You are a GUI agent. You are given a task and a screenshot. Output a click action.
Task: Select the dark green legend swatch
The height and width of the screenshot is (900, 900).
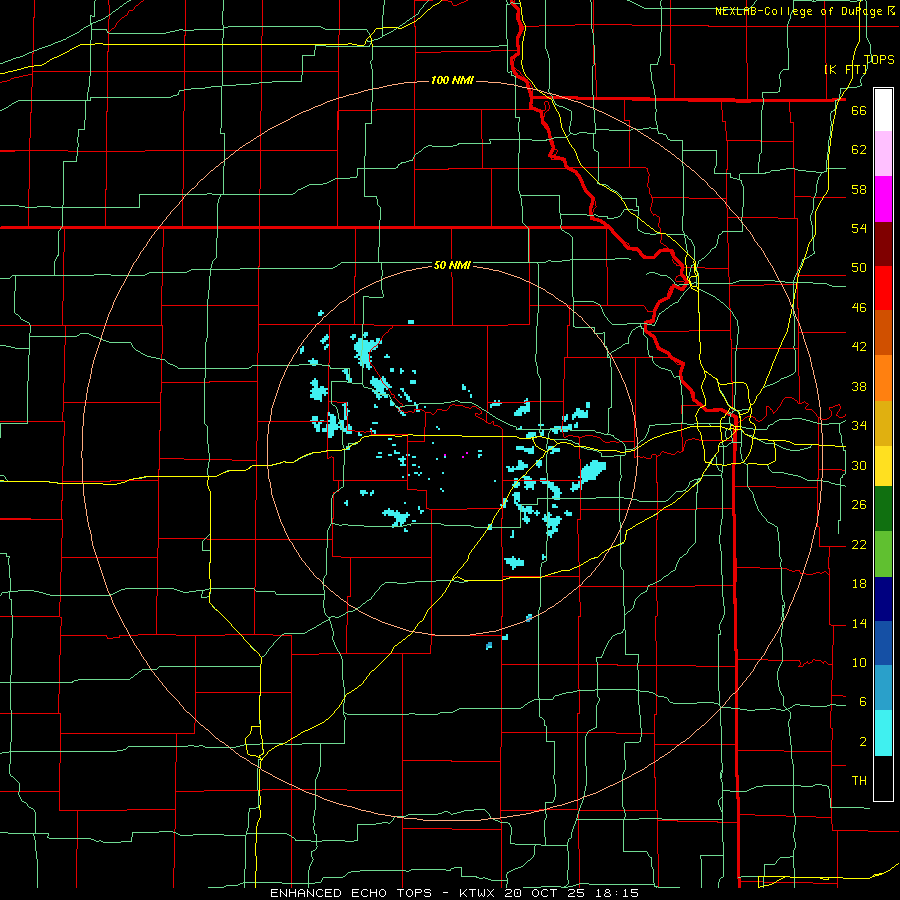883,509
